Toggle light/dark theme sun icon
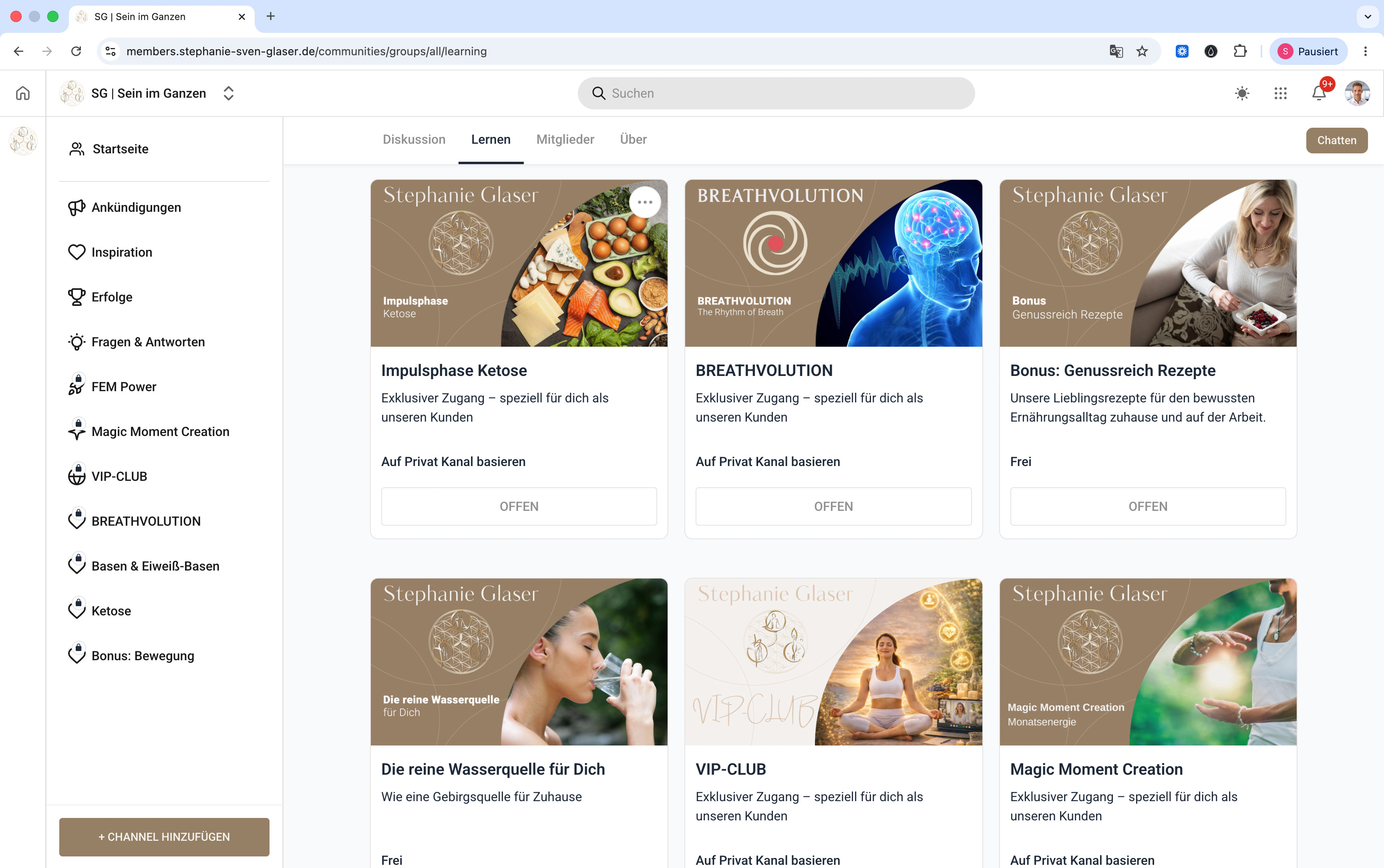Screen dimensions: 1384x868 coord(1242,93)
